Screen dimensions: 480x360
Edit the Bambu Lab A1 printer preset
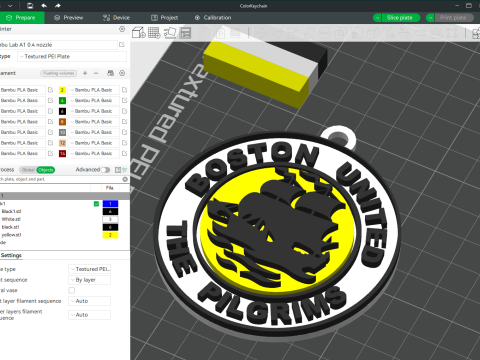(x=122, y=45)
